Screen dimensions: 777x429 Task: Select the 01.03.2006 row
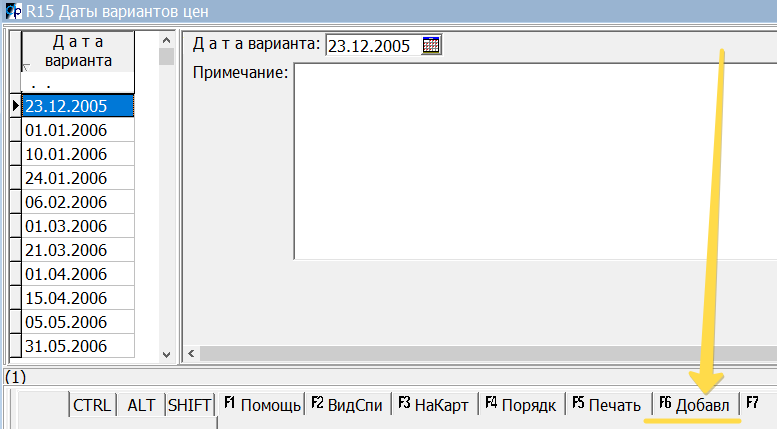pyautogui.click(x=78, y=226)
